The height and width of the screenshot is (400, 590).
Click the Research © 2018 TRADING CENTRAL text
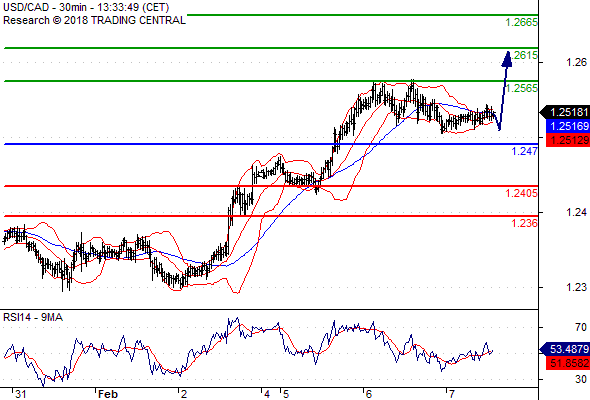tap(94, 20)
